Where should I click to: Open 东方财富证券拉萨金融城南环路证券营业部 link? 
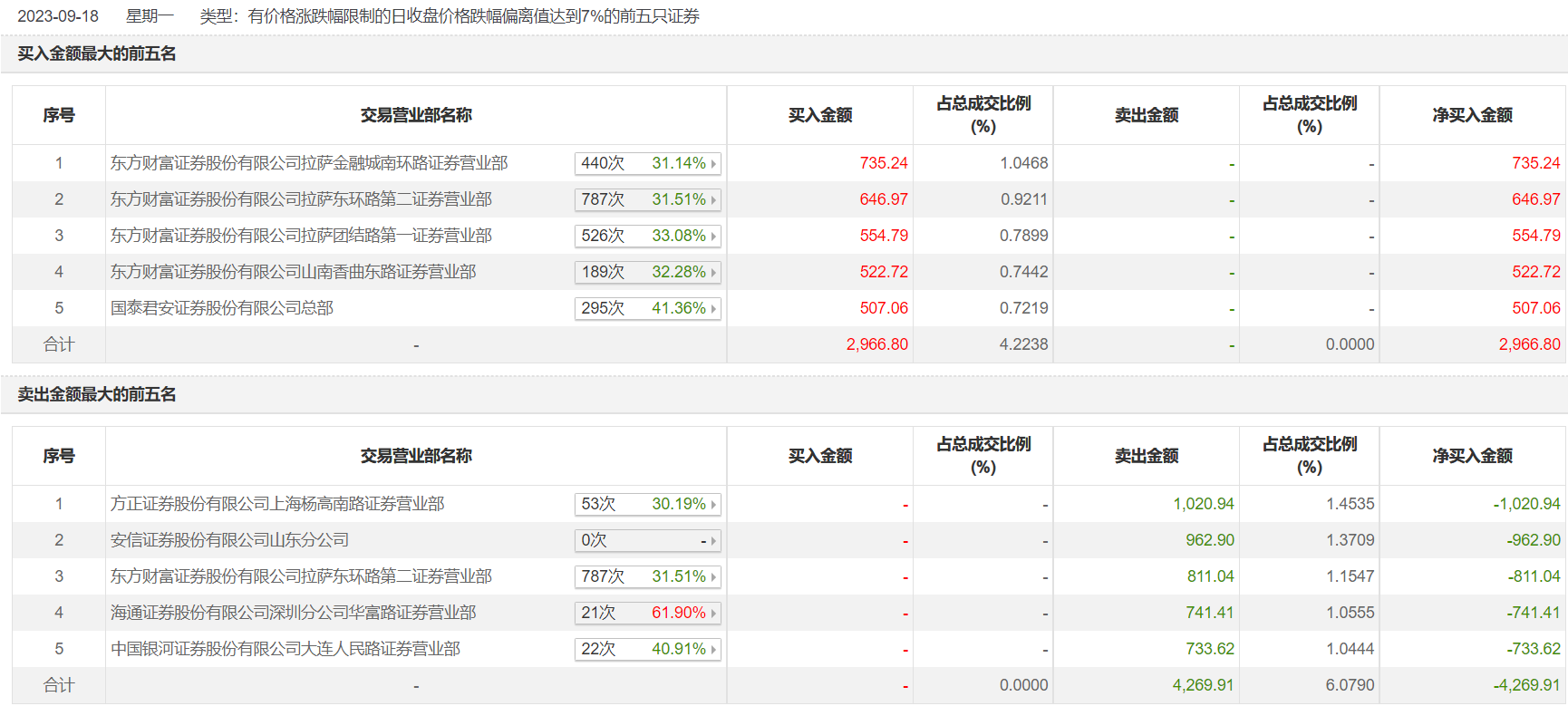[309, 163]
